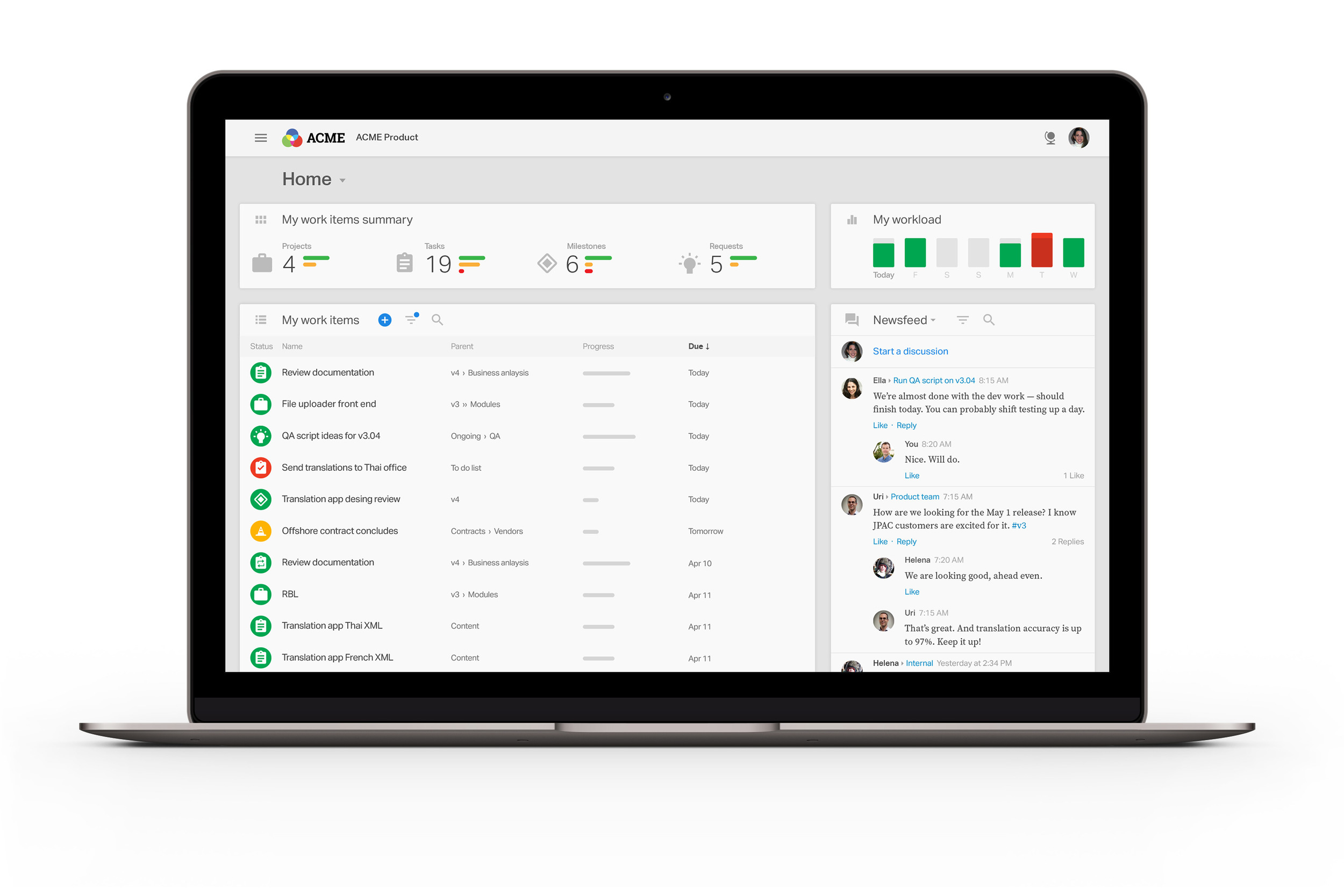Click the offshore contract warning icon

pos(262,531)
